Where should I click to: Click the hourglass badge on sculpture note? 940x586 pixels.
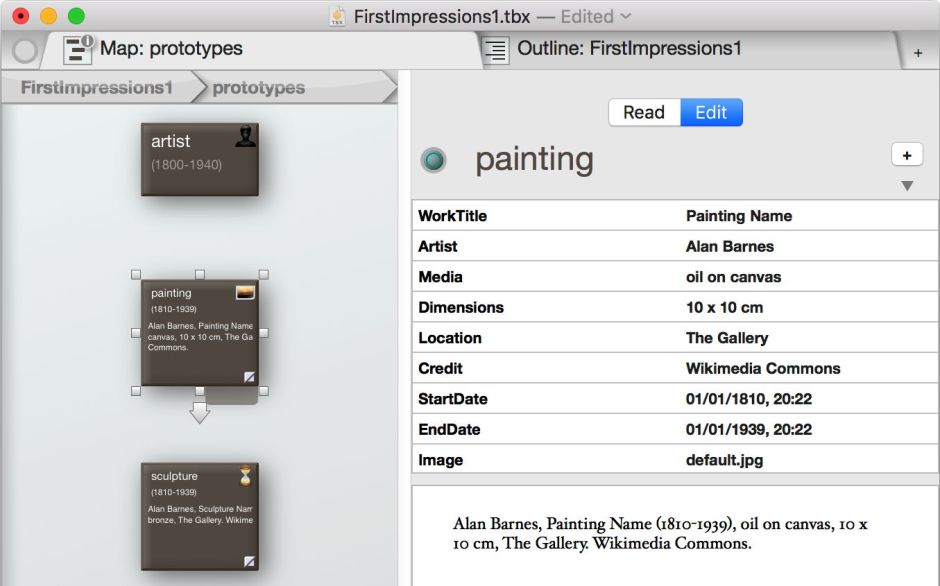tap(245, 475)
